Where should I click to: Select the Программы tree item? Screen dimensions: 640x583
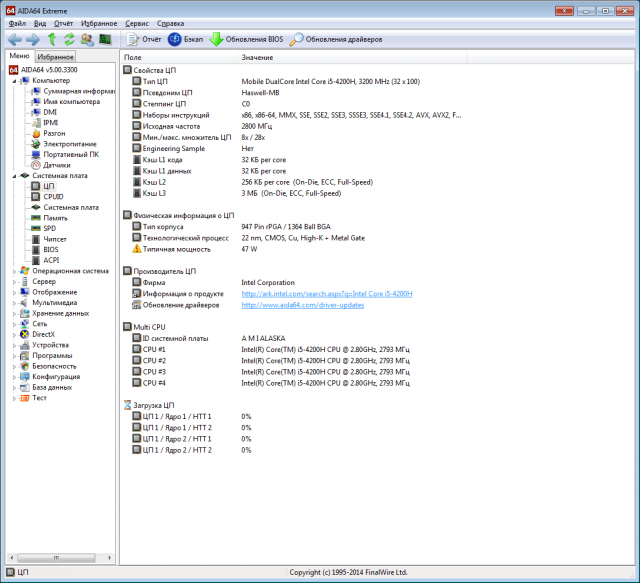46,356
